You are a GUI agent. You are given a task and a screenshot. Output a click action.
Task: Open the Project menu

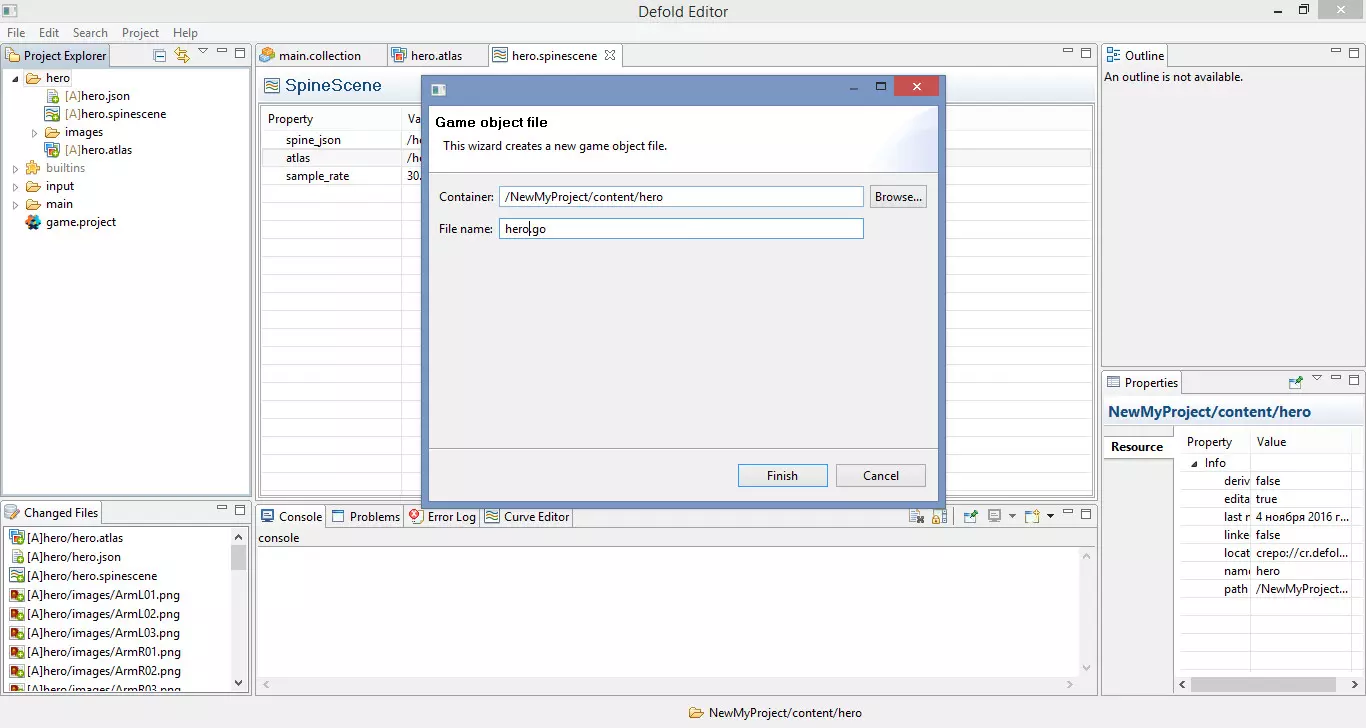140,33
